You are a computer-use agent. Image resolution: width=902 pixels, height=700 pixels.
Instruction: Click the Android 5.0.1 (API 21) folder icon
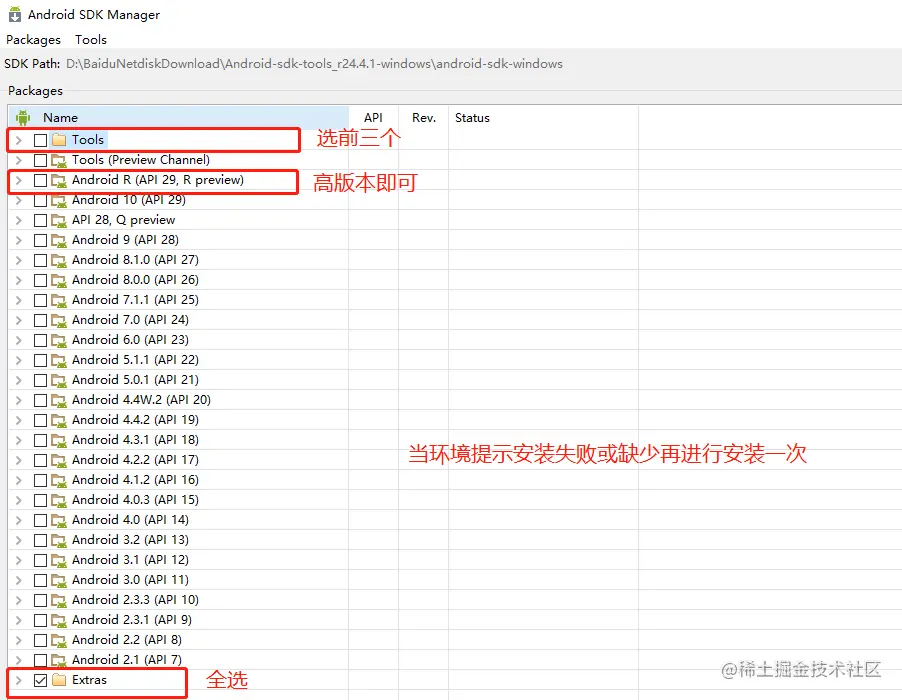[x=59, y=381]
